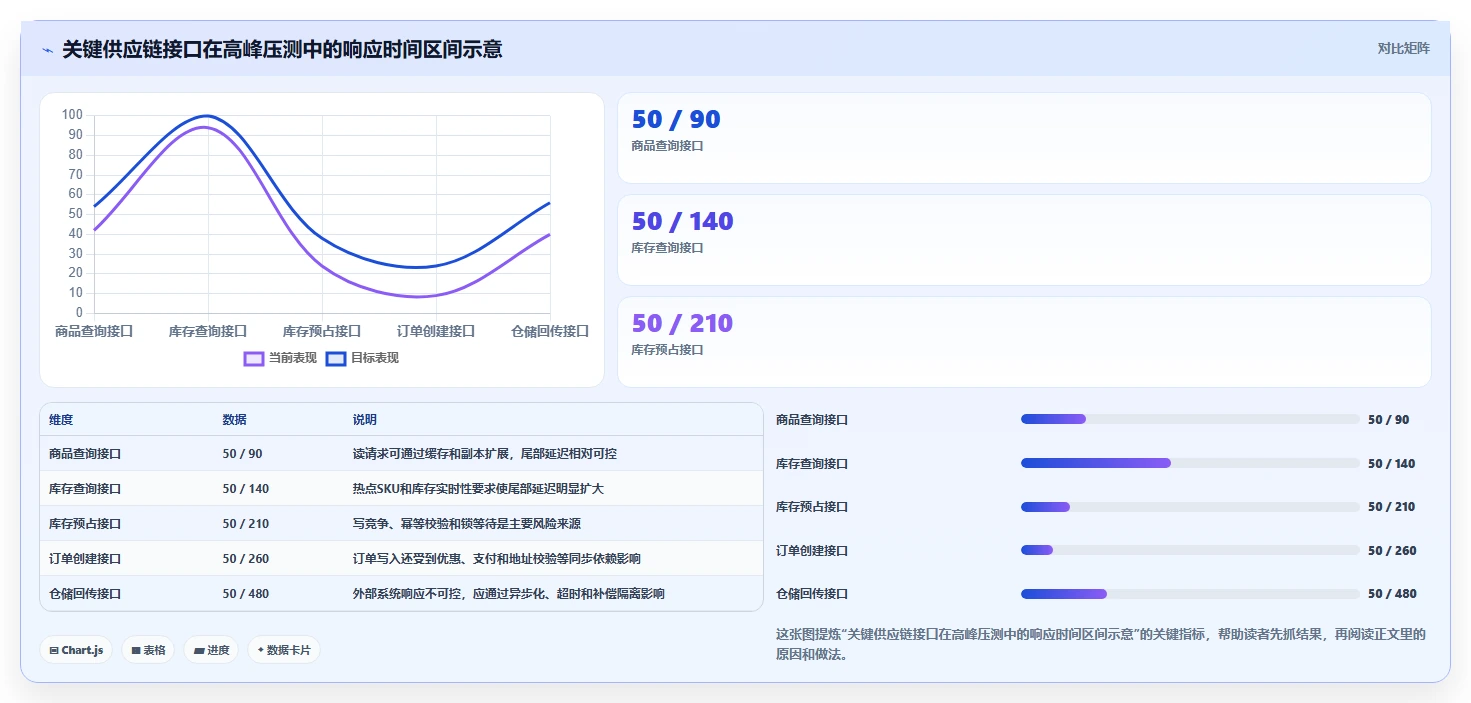Viewport: 1471px width, 703px height.
Task: Click the 100 tick on chart y-axis
Action: [72, 115]
